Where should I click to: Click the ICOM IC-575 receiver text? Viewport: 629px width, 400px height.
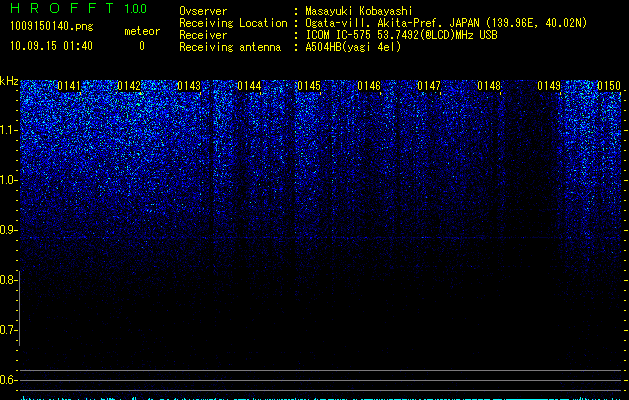401,35
